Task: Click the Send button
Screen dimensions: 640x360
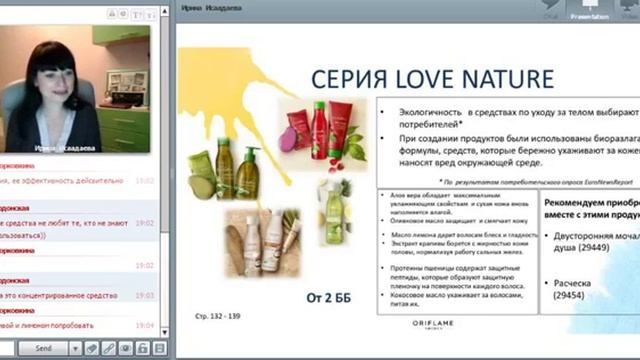Action: point(43,349)
